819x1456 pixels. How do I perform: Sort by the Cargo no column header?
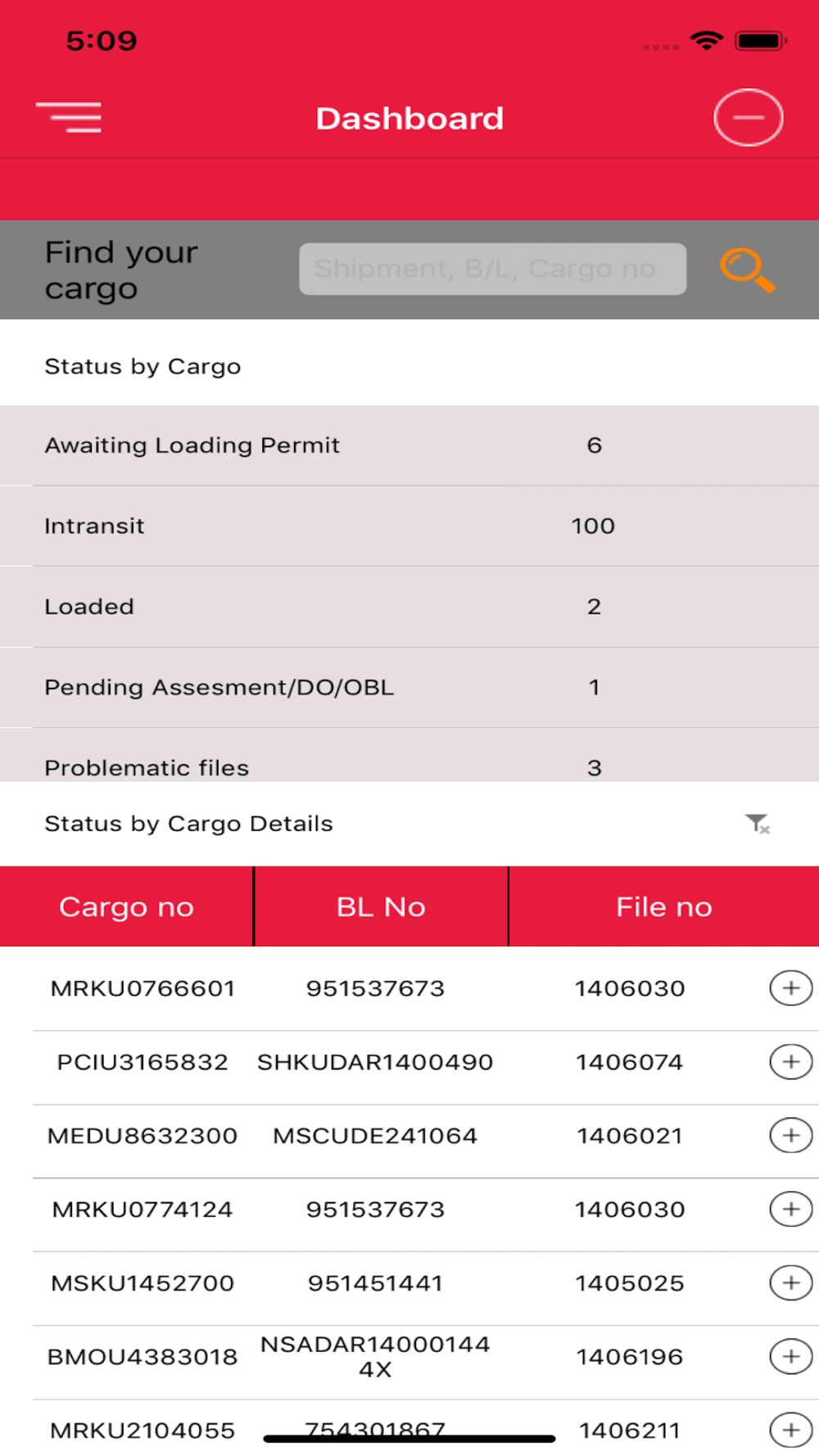pyautogui.click(x=126, y=907)
